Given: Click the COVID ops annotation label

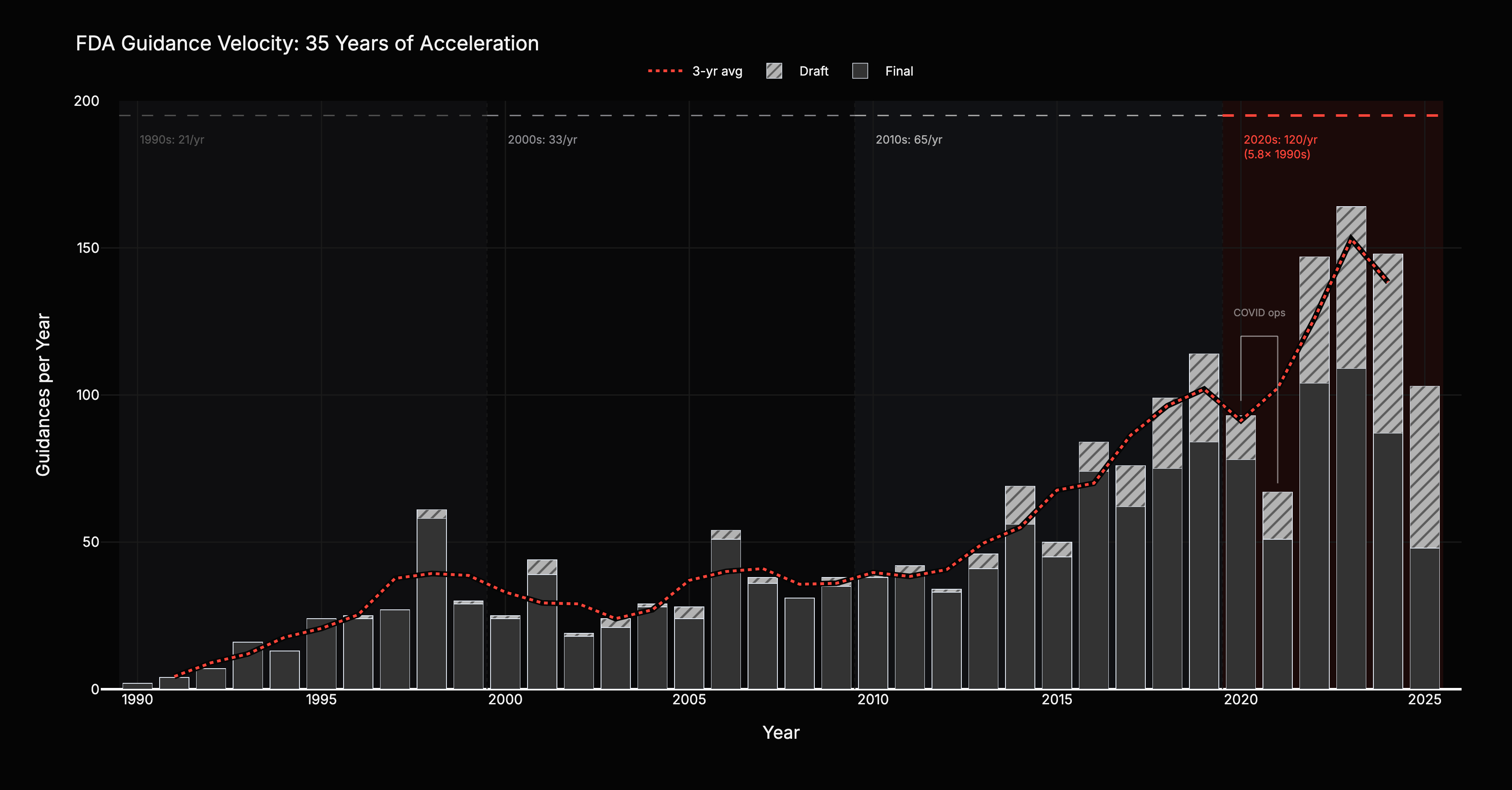Looking at the screenshot, I should click(1259, 313).
